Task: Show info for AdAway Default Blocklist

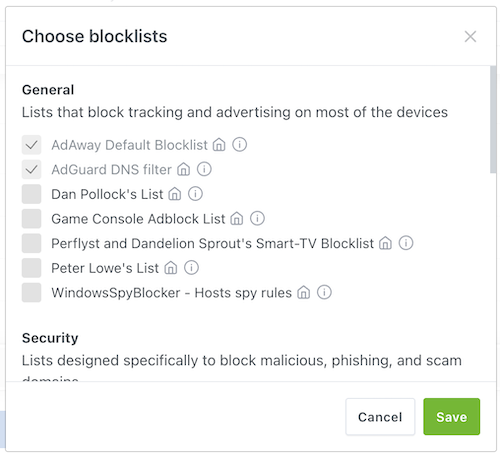Action: 239,145
